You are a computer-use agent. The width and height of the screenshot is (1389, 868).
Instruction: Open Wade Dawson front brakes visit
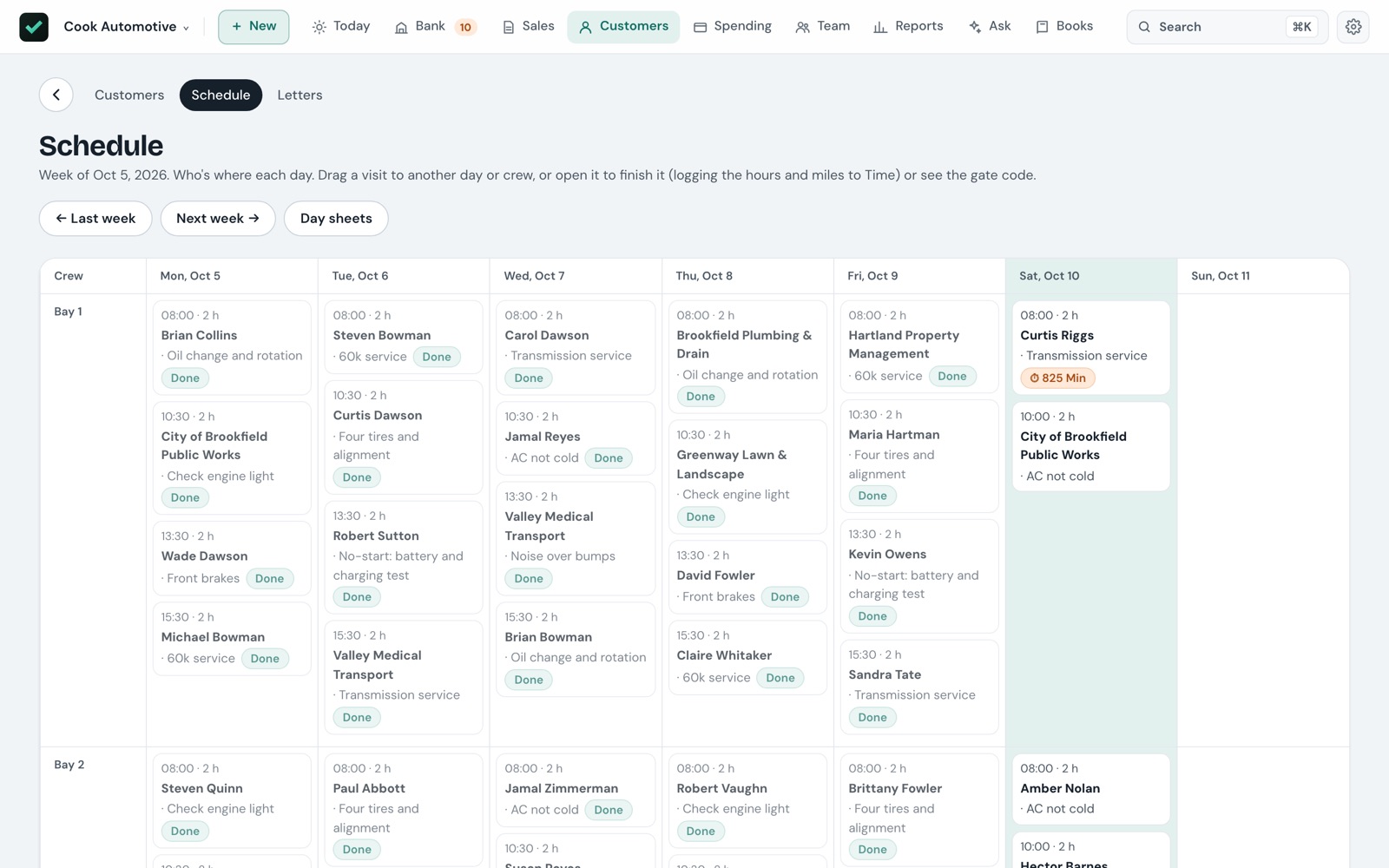(232, 557)
